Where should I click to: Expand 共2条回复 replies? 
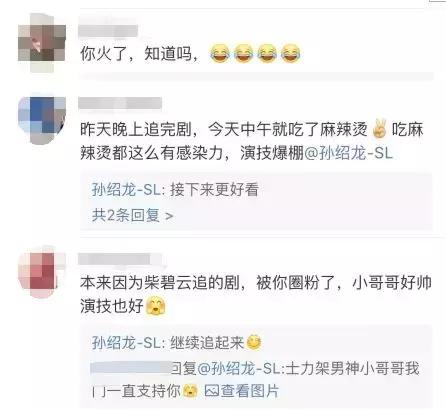point(132,215)
